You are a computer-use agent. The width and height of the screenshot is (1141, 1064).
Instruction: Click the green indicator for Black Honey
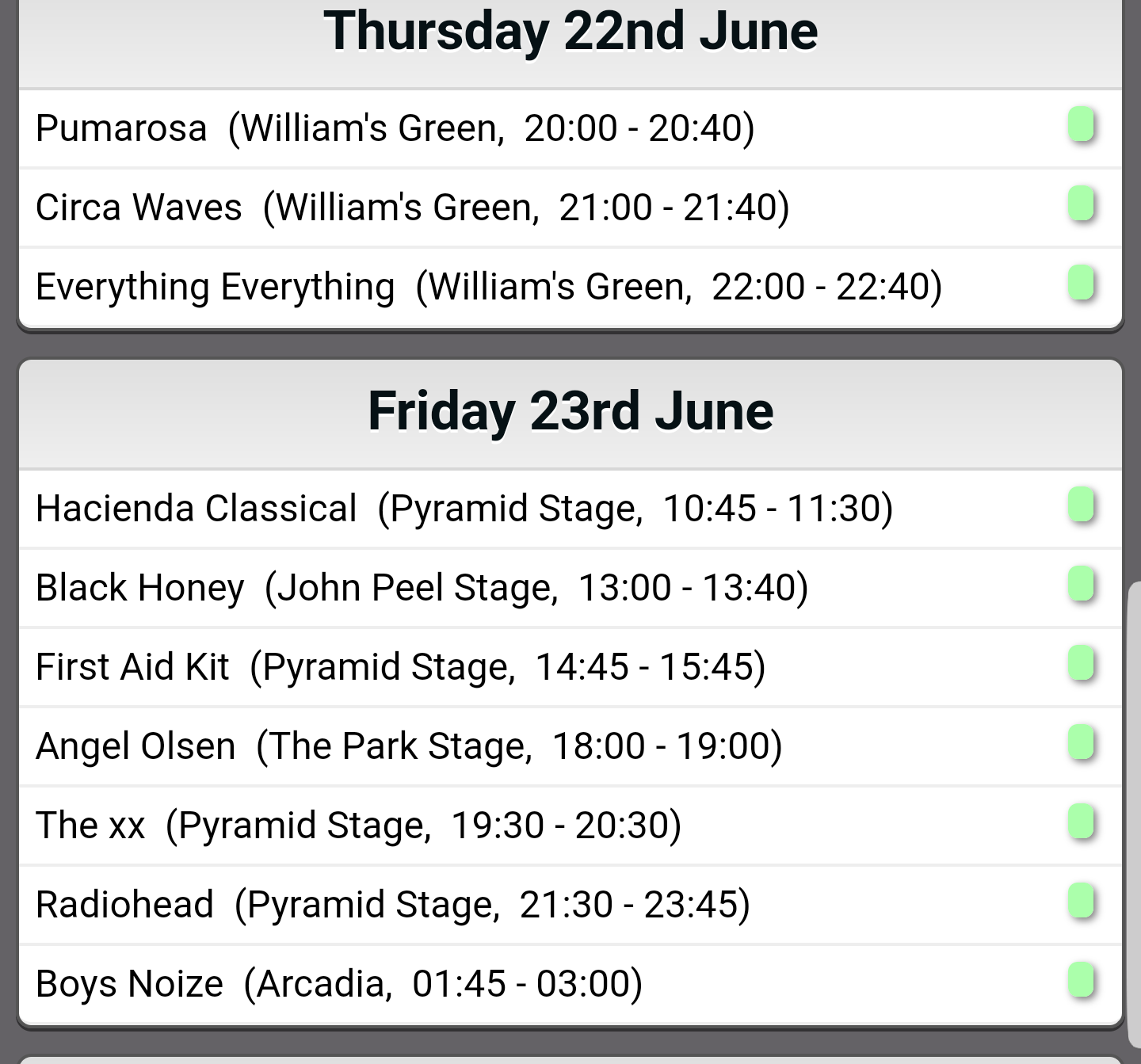1081,585
